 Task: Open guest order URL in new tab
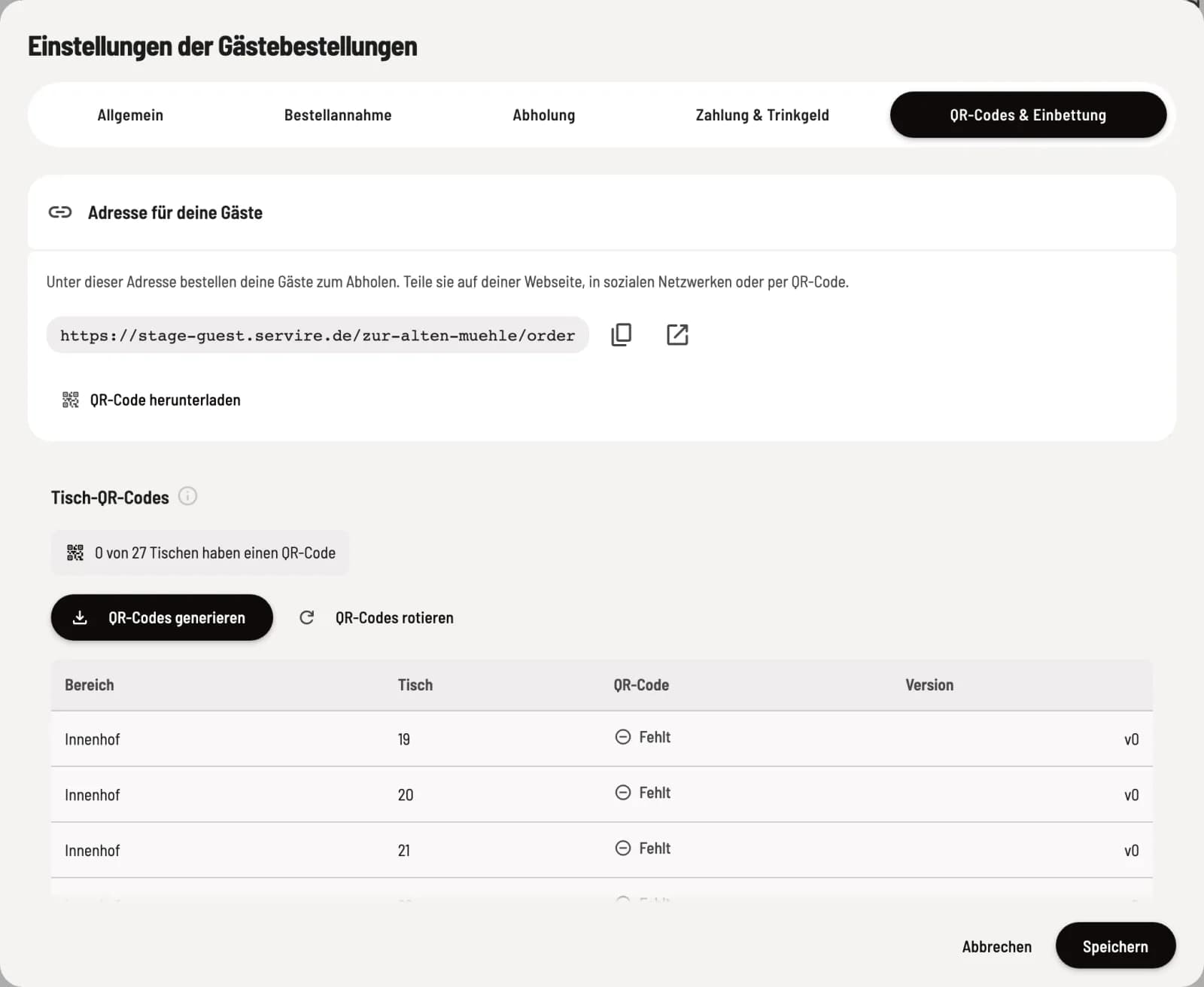[x=677, y=334]
